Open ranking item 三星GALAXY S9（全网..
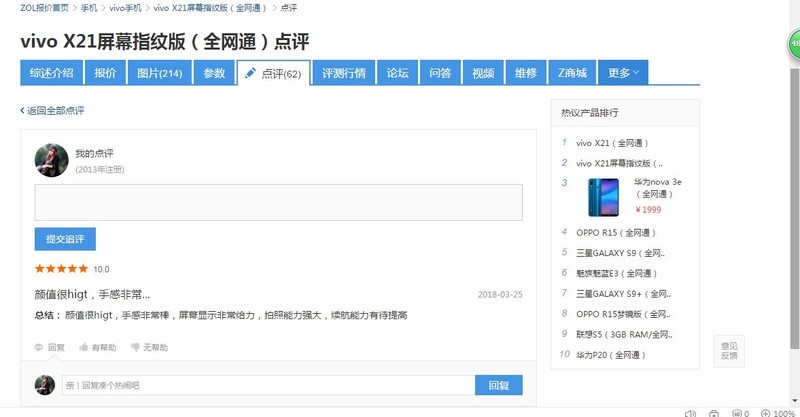 [620, 253]
